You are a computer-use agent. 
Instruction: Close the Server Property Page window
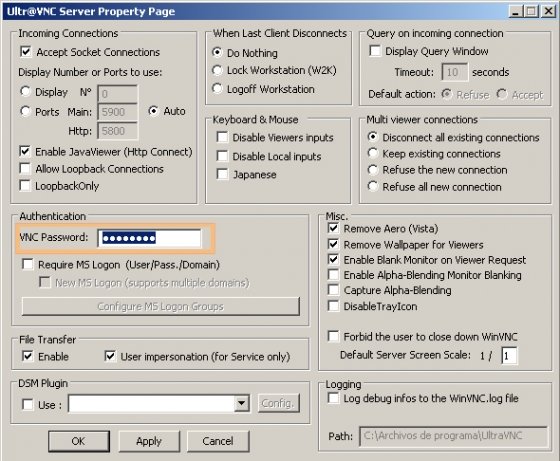coord(548,11)
